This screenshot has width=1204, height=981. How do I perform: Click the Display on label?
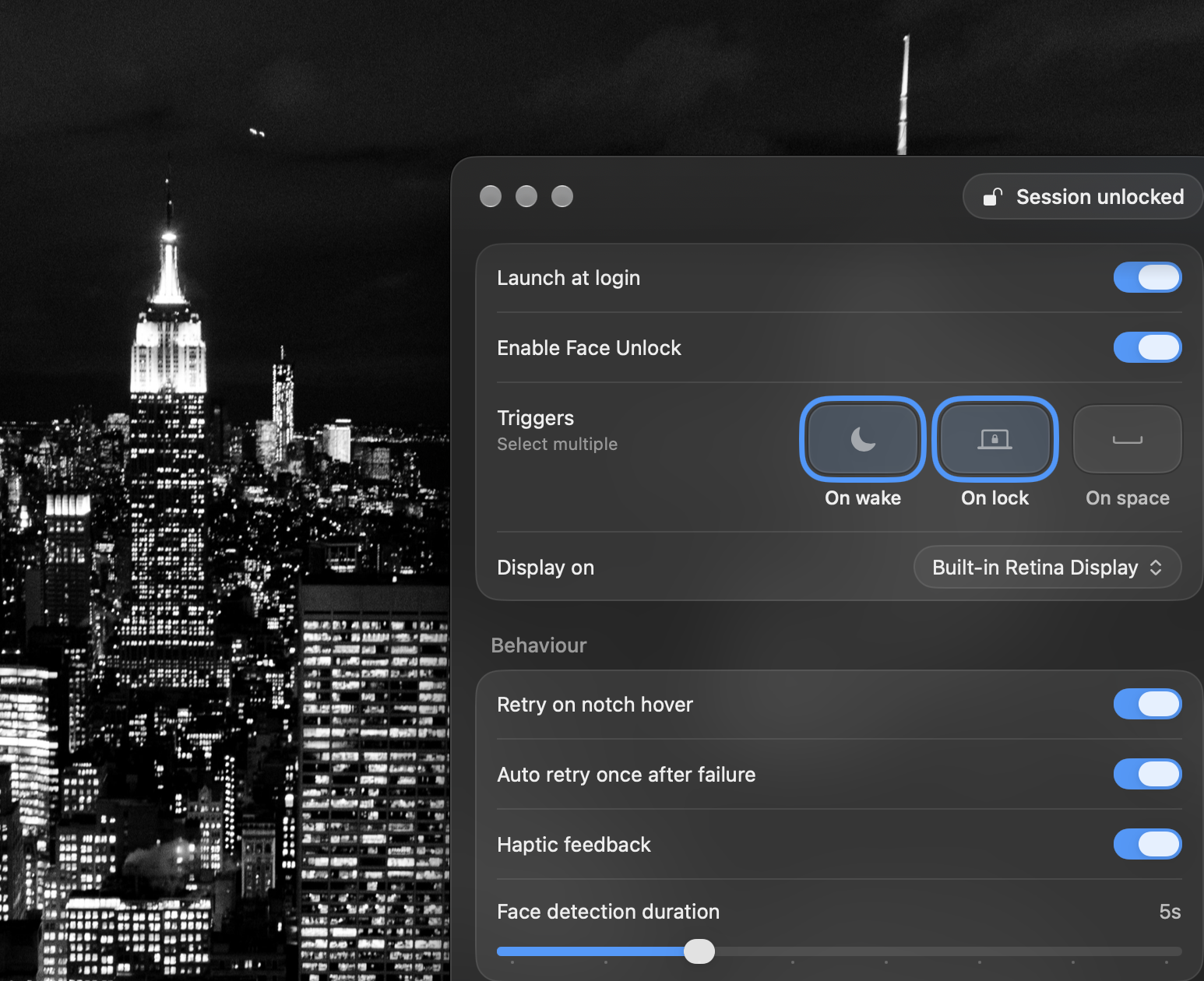(546, 568)
